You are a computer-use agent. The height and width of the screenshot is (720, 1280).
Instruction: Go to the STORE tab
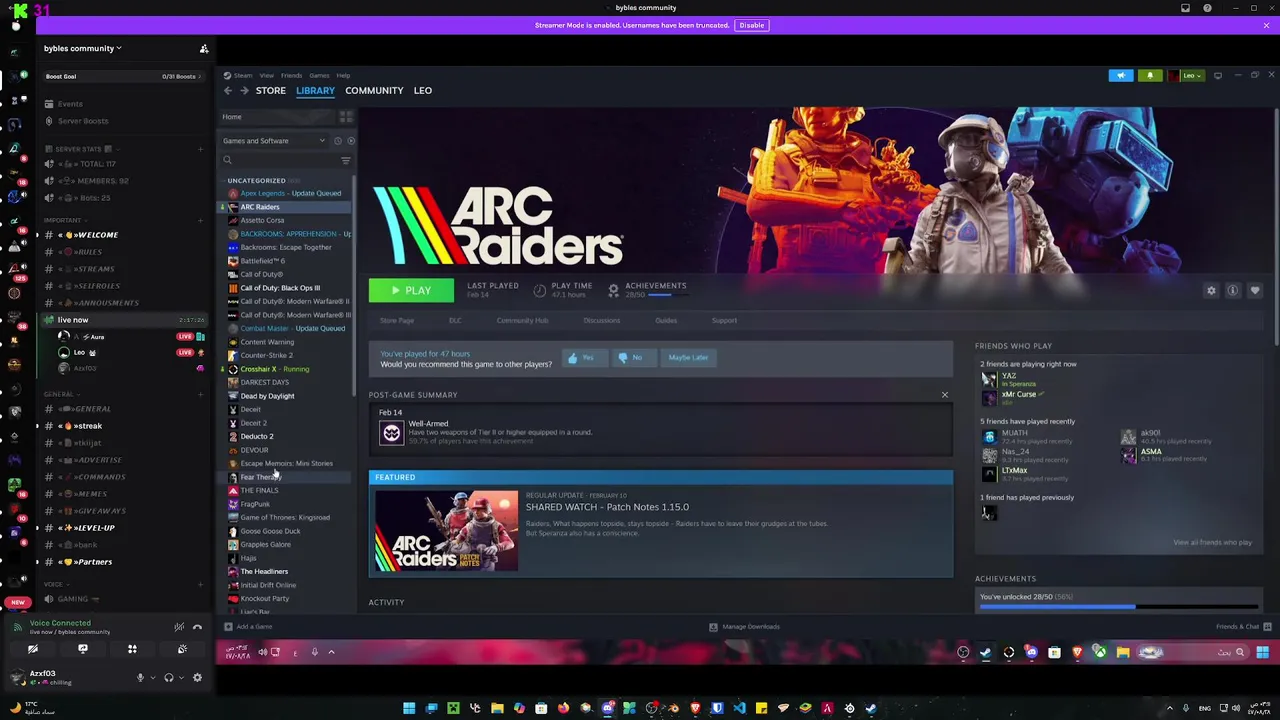[x=270, y=90]
